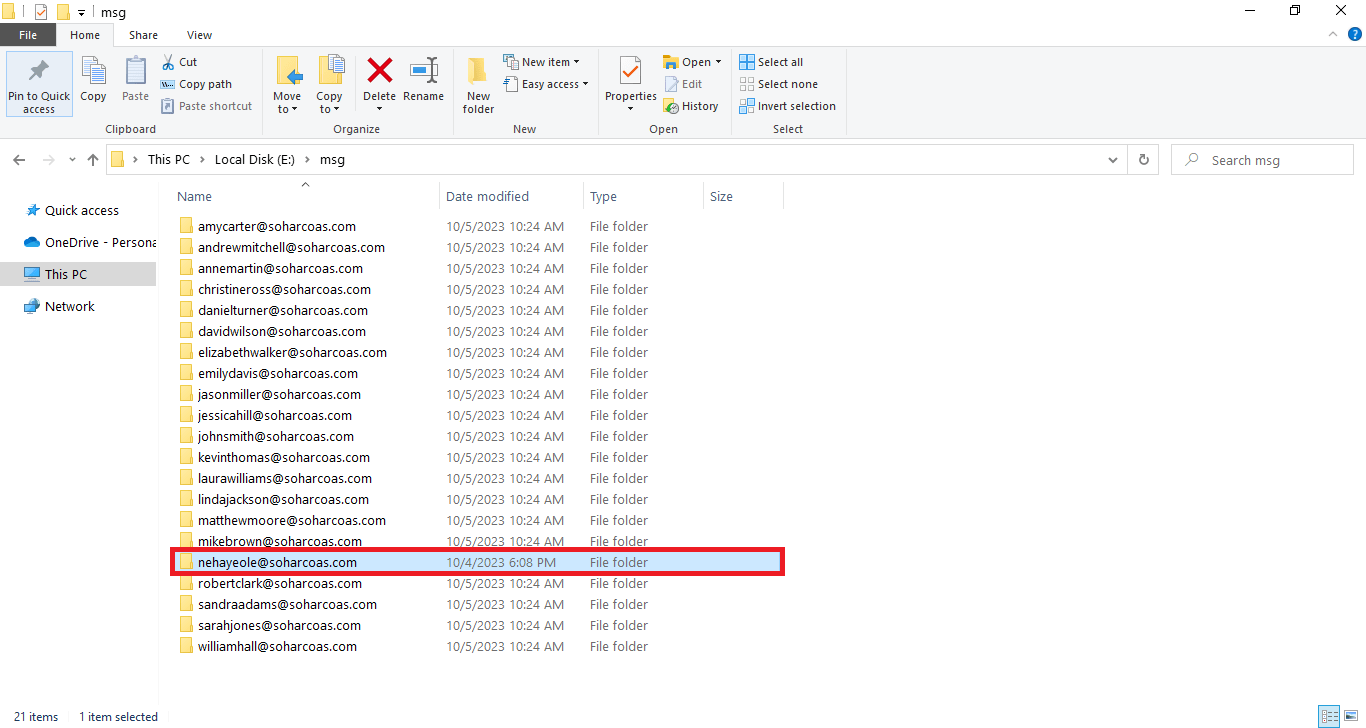Click the Copy icon in the Clipboard group

93,80
